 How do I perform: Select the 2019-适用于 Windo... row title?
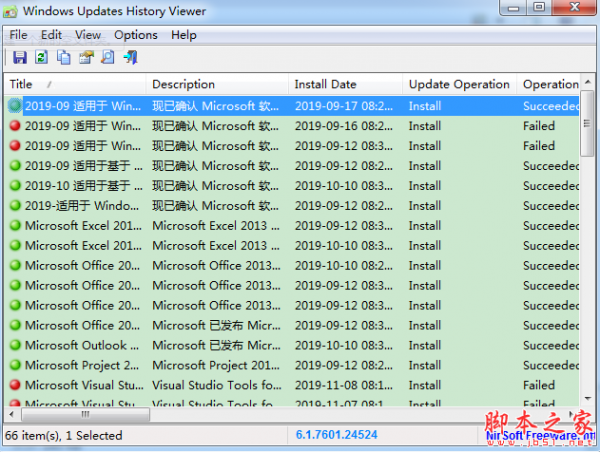82,206
